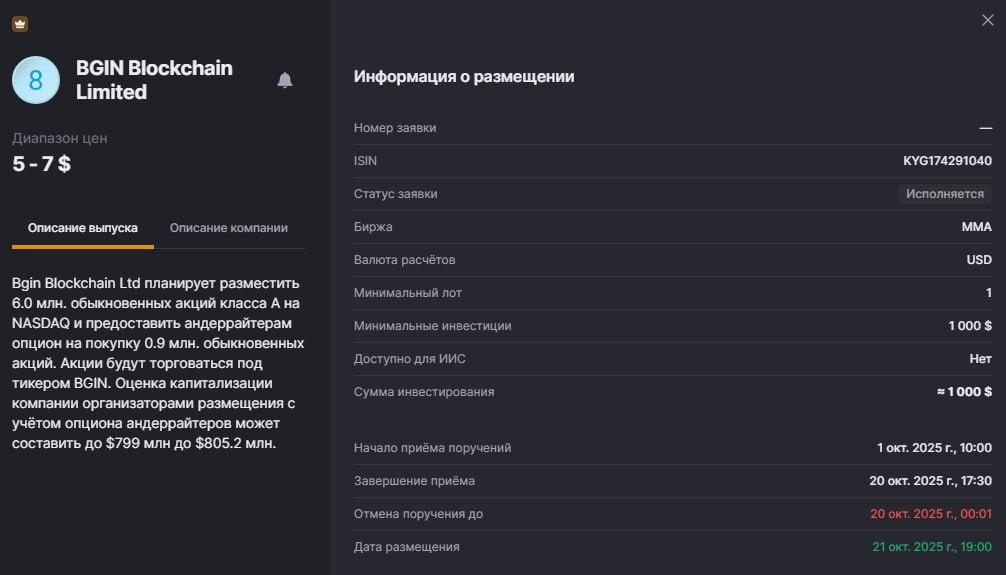Close the placement info panel

(x=988, y=20)
